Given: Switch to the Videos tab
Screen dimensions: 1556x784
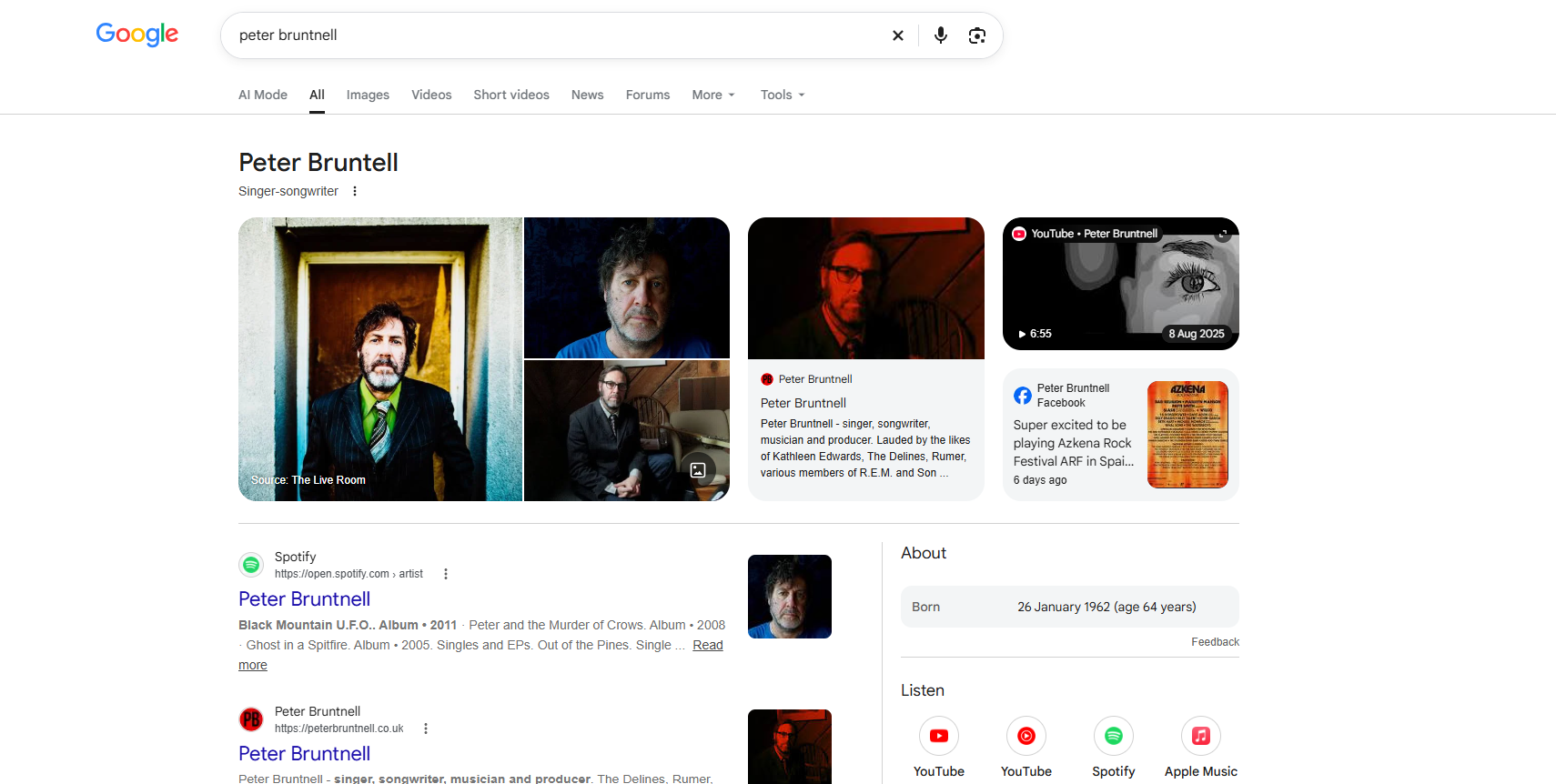Looking at the screenshot, I should click(431, 95).
